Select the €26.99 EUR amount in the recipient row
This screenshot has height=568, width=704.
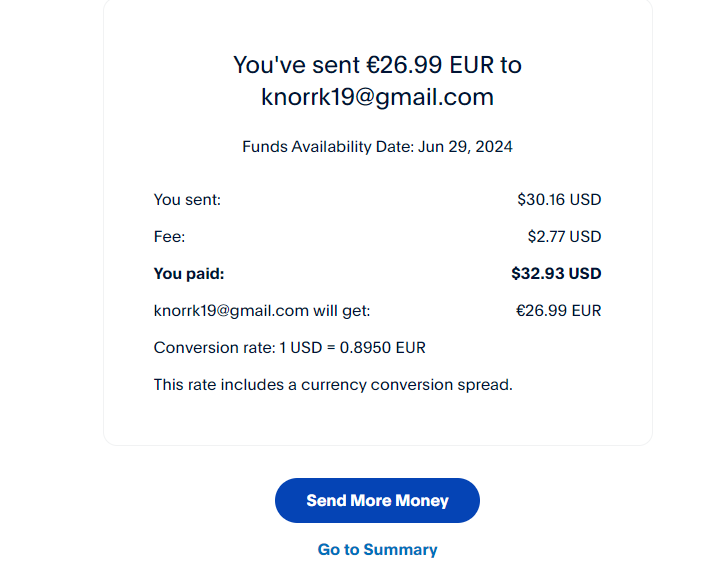coord(558,311)
